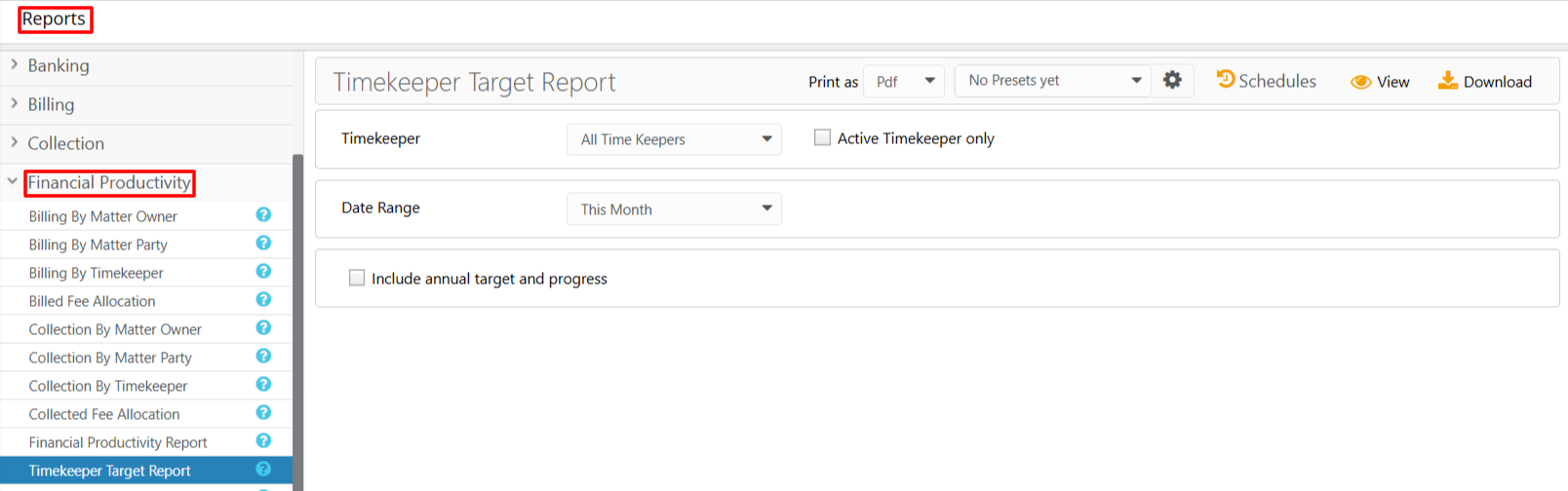The height and width of the screenshot is (491, 1568).
Task: Click help icon for Financial Productivity Report
Action: click(x=263, y=440)
